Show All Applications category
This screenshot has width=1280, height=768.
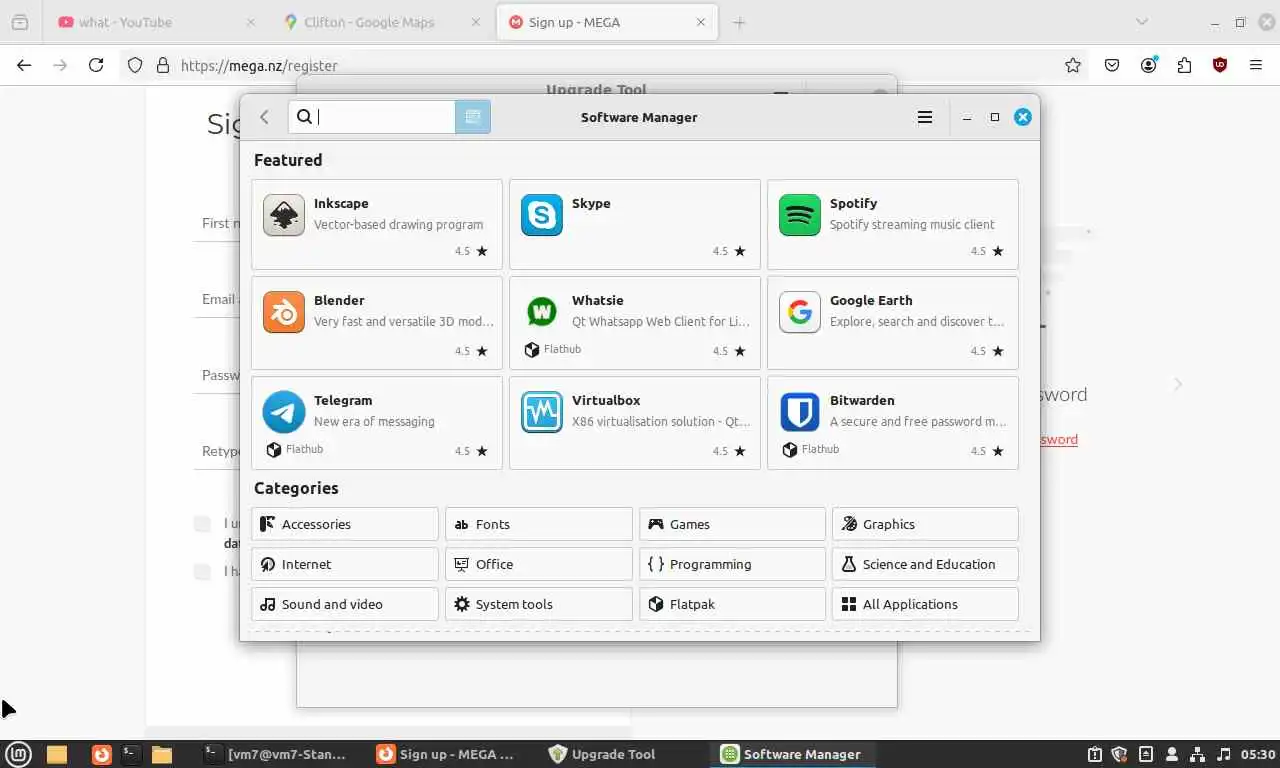click(x=925, y=604)
